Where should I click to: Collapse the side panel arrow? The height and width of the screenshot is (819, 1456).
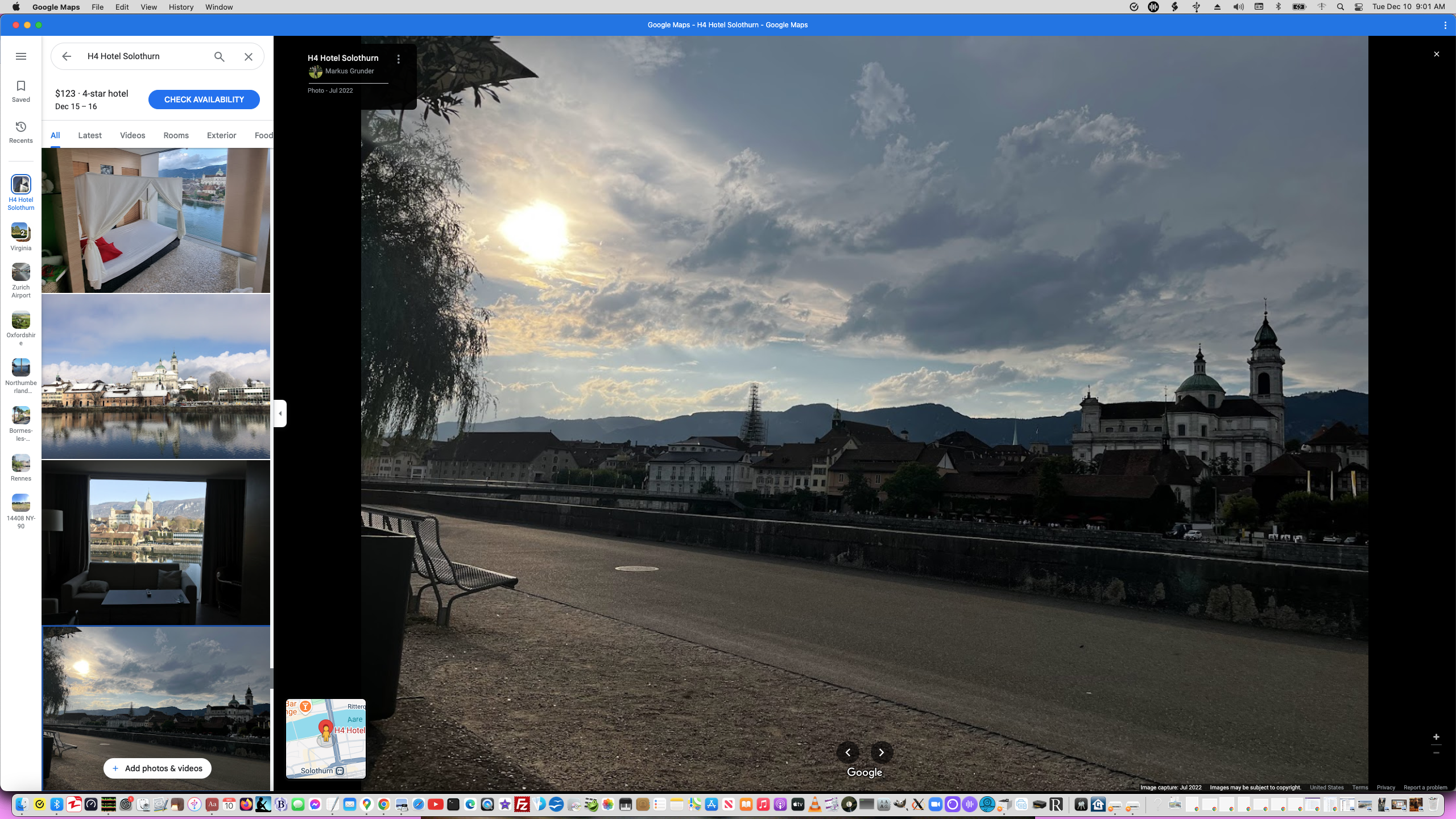[x=280, y=413]
